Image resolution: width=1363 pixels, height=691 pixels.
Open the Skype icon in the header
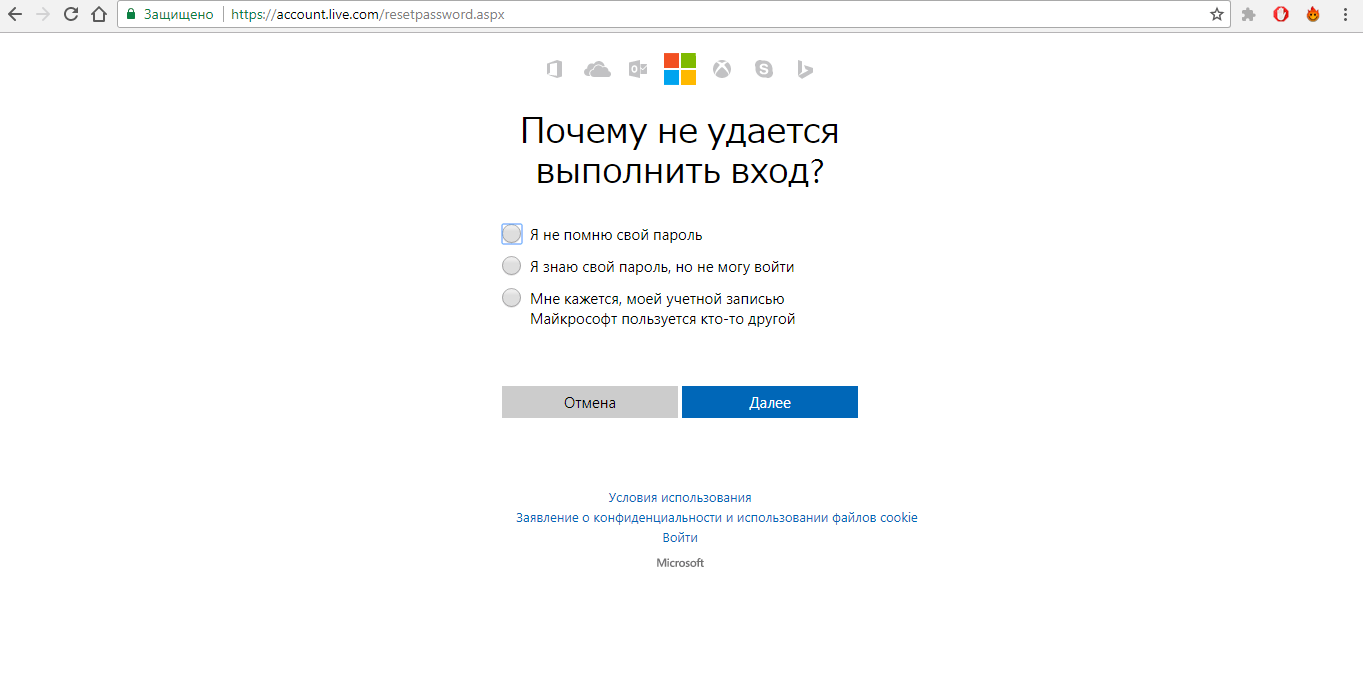[x=764, y=69]
